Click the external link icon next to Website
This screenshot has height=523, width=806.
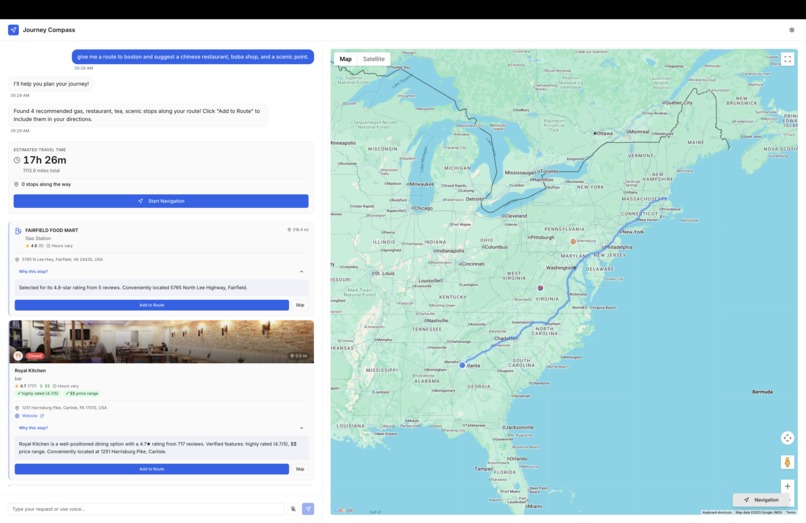42,416
